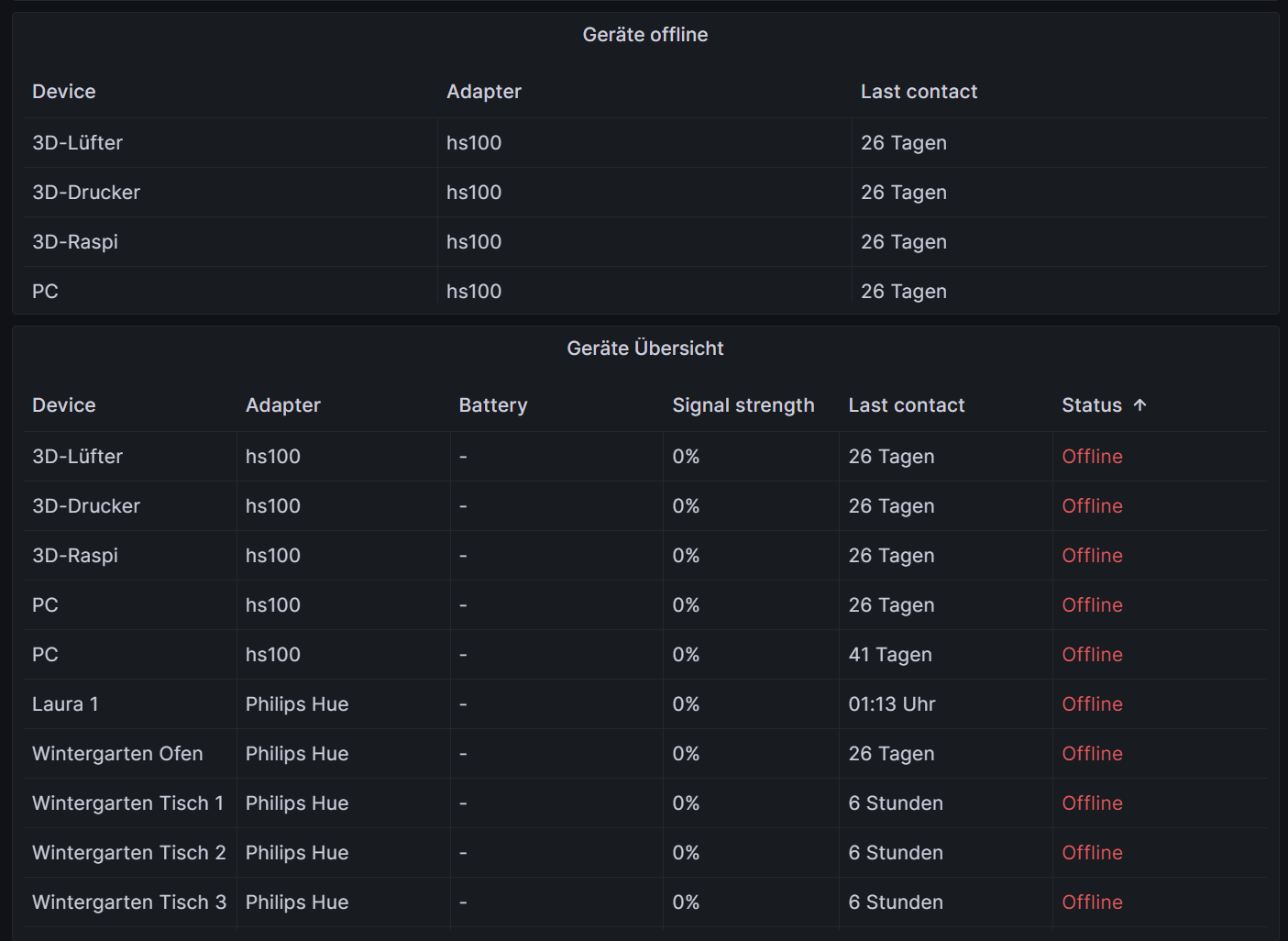Image resolution: width=1288 pixels, height=941 pixels.
Task: Click Offline status in Wintergarten Tisch 1 row
Action: pos(1092,803)
